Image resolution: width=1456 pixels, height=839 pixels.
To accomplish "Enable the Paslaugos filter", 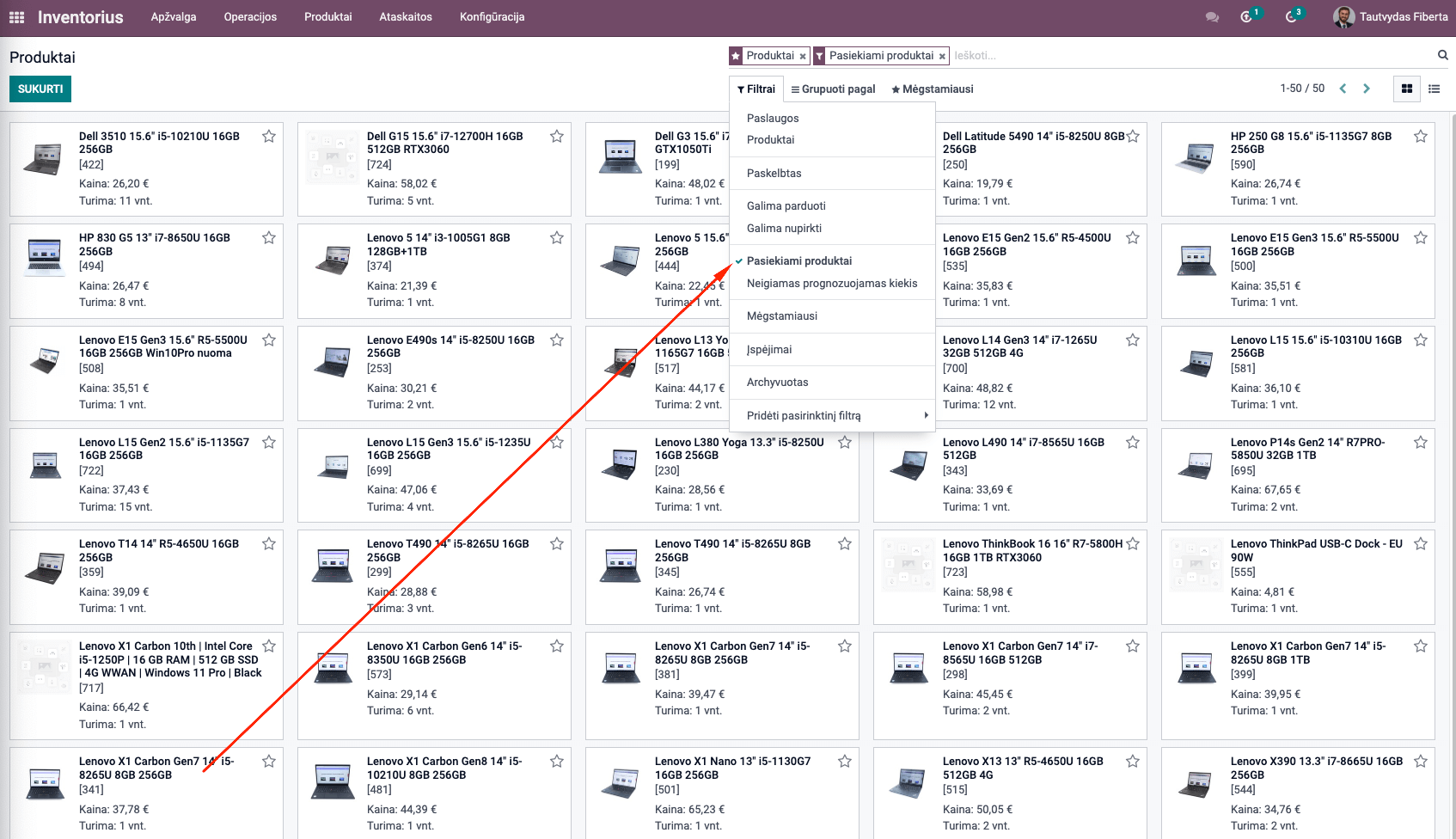I will pyautogui.click(x=832, y=119).
